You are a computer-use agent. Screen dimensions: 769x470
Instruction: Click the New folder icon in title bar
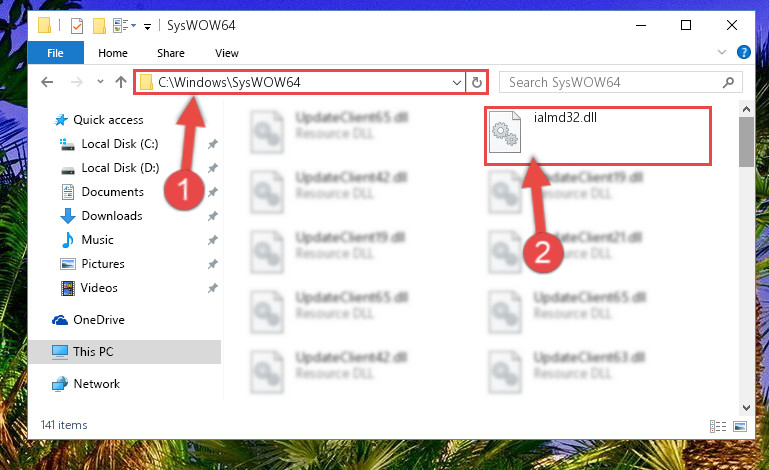(x=100, y=26)
